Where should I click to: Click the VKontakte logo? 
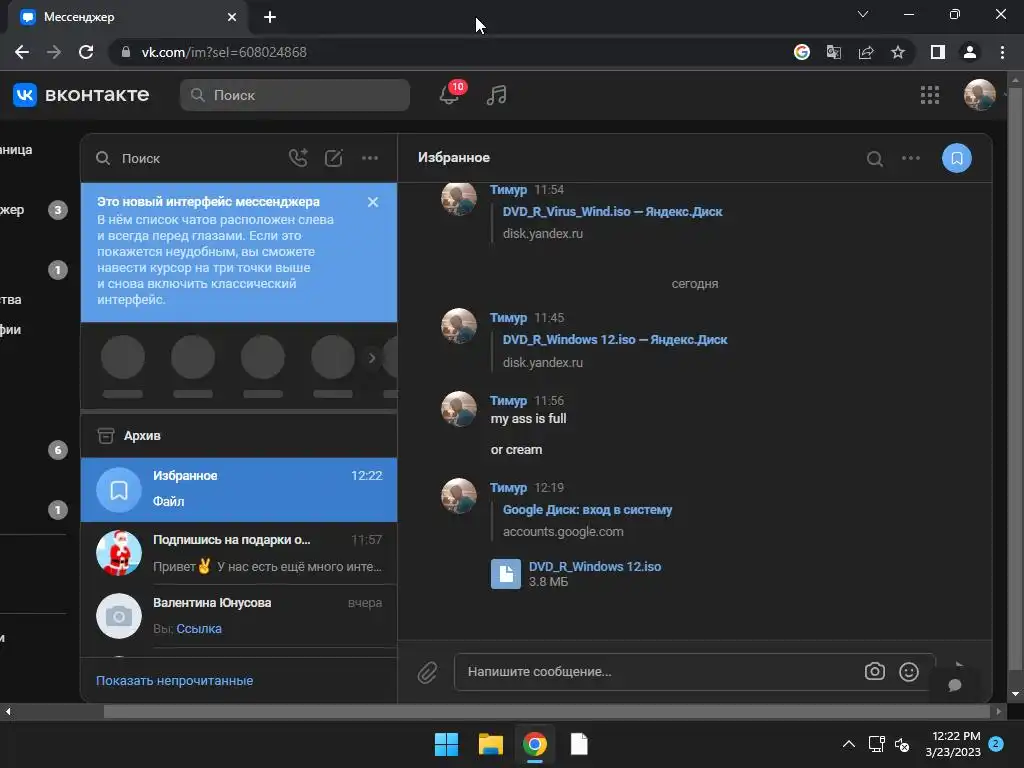pos(81,95)
